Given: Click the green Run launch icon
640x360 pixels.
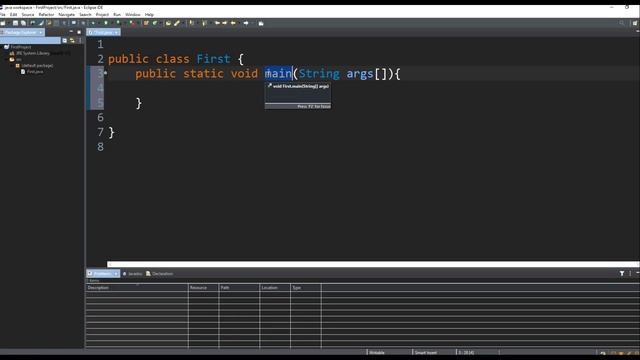Looking at the screenshot, I should click(x=106, y=23).
